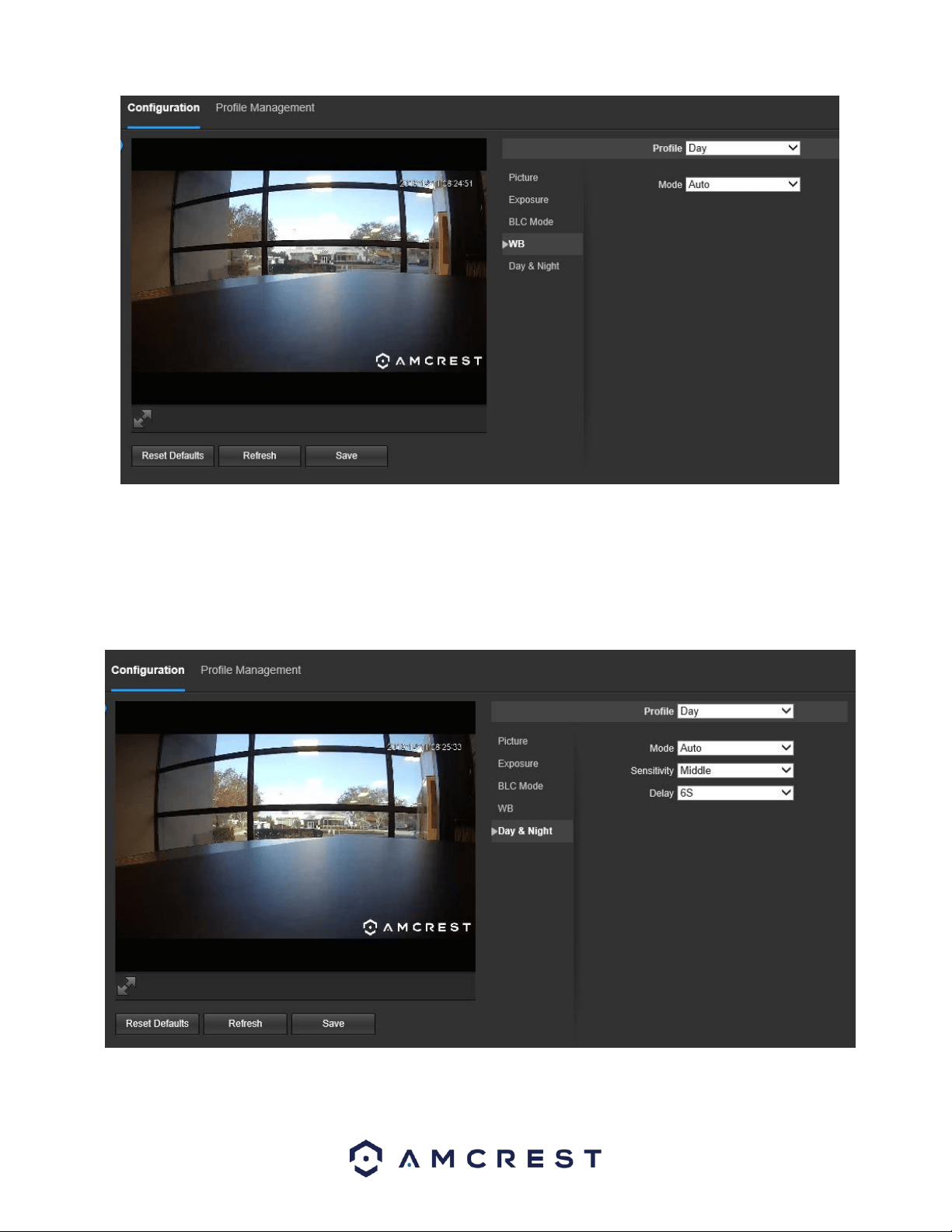Viewport: 952px width, 1232px height.
Task: Click the camera live preview in the upper screenshot
Action: 309,271
